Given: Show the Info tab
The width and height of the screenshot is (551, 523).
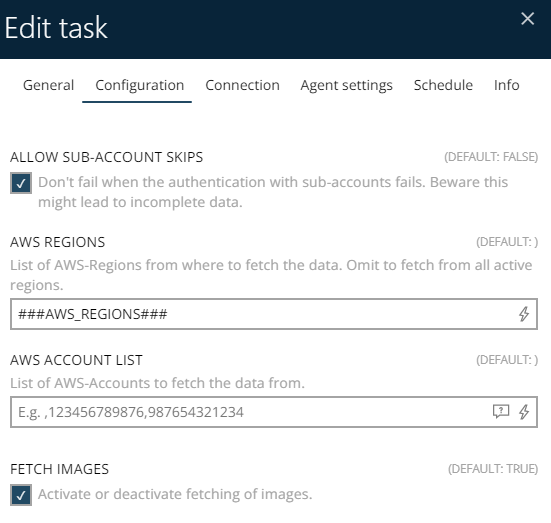Looking at the screenshot, I should [506, 85].
